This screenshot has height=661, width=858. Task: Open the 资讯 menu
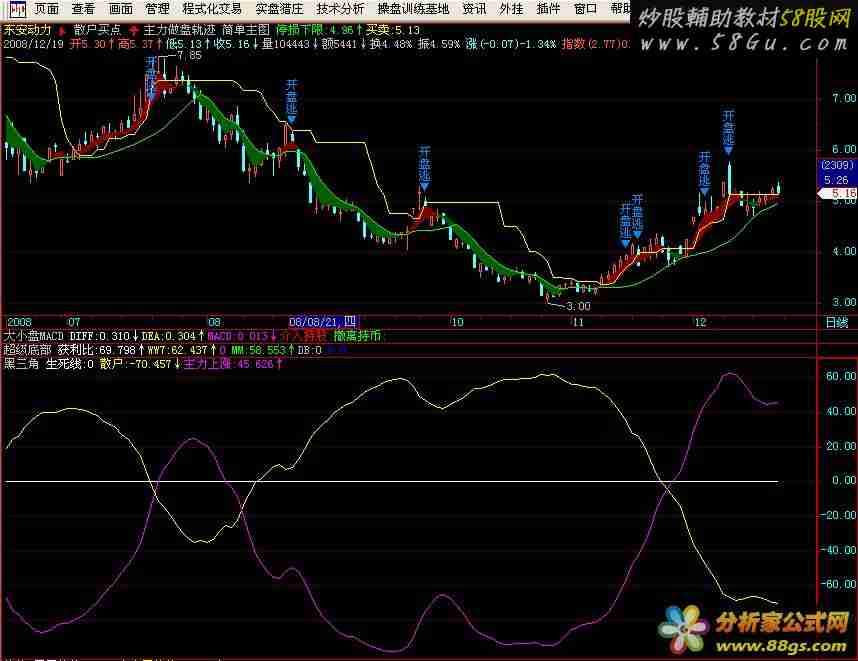pos(474,9)
